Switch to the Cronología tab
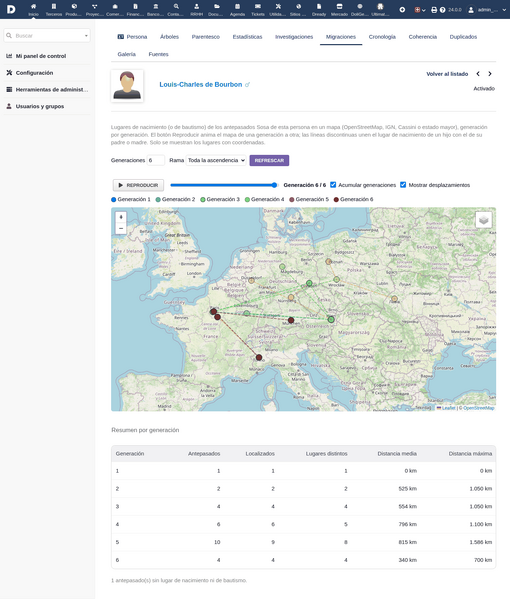Viewport: 510px width, 599px height. click(x=382, y=37)
